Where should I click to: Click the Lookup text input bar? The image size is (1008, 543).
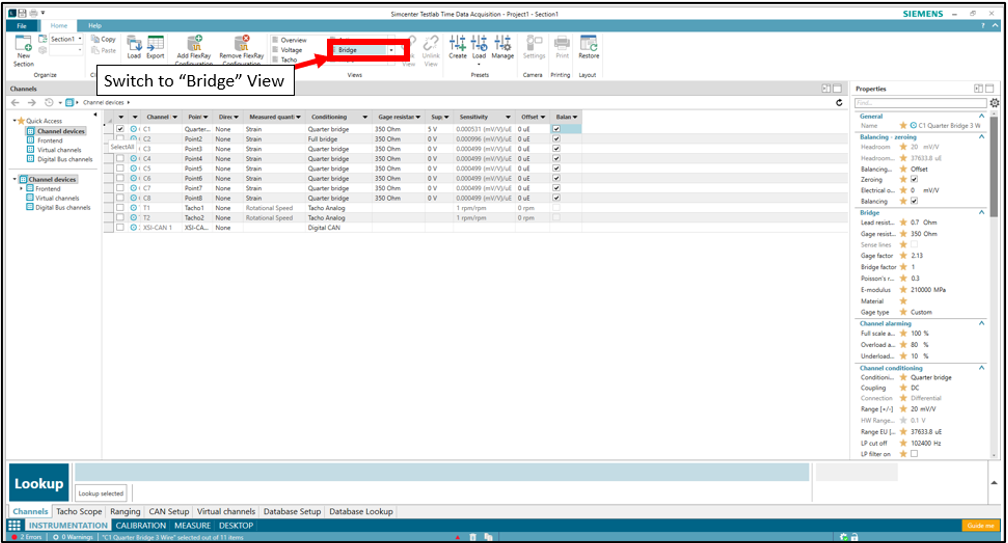442,472
